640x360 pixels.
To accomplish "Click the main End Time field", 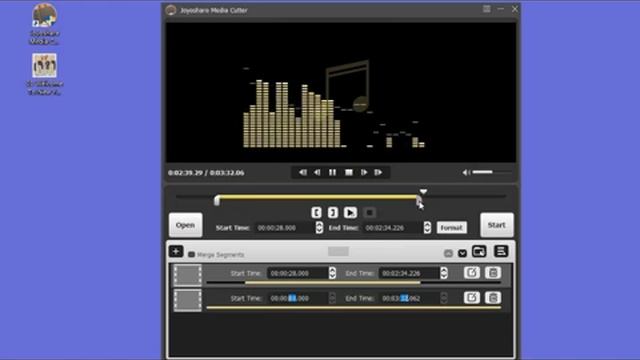I will tap(393, 228).
